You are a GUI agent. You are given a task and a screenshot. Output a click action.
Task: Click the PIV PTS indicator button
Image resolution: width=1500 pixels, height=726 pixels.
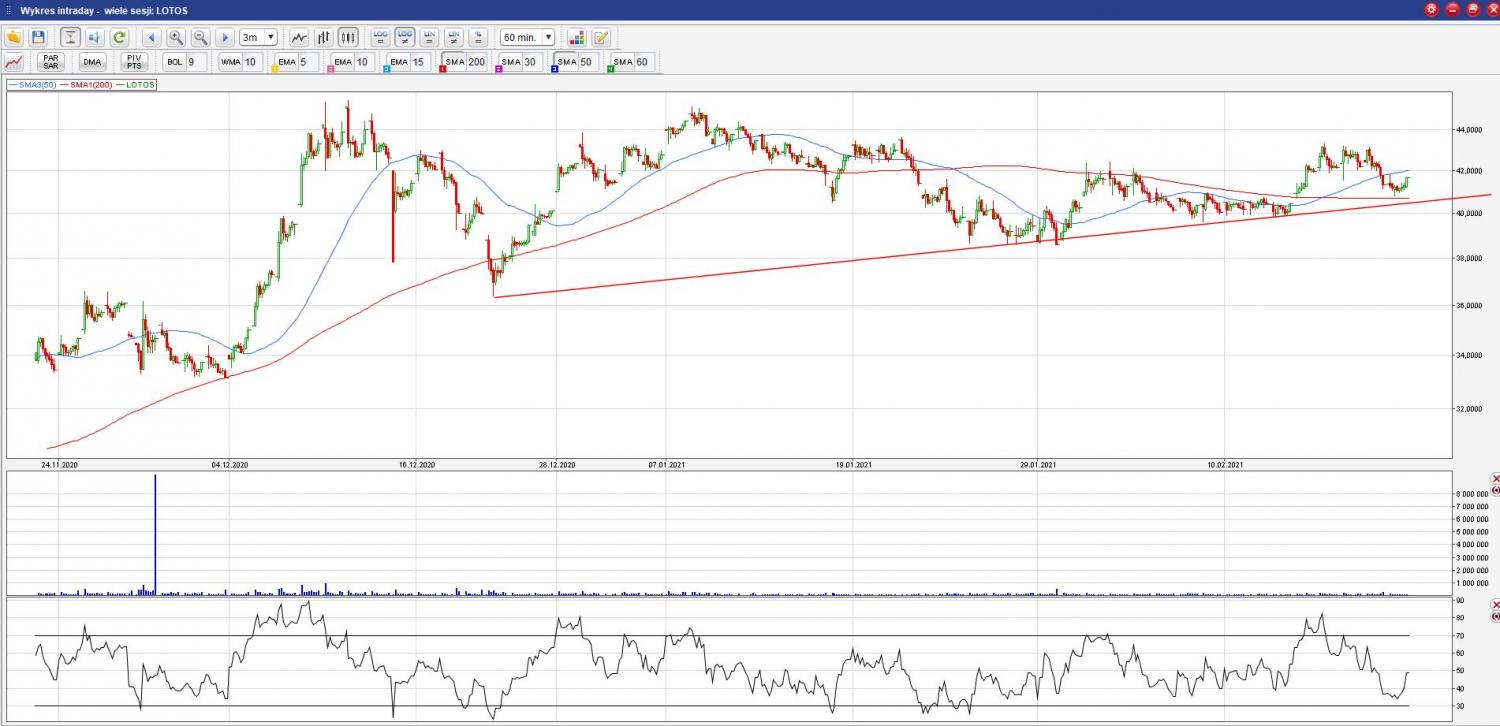[134, 62]
